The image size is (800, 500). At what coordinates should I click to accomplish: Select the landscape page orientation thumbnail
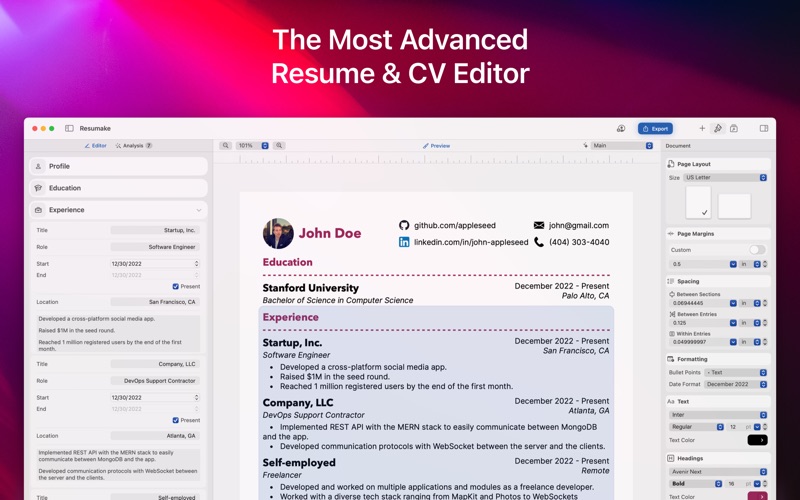[734, 206]
